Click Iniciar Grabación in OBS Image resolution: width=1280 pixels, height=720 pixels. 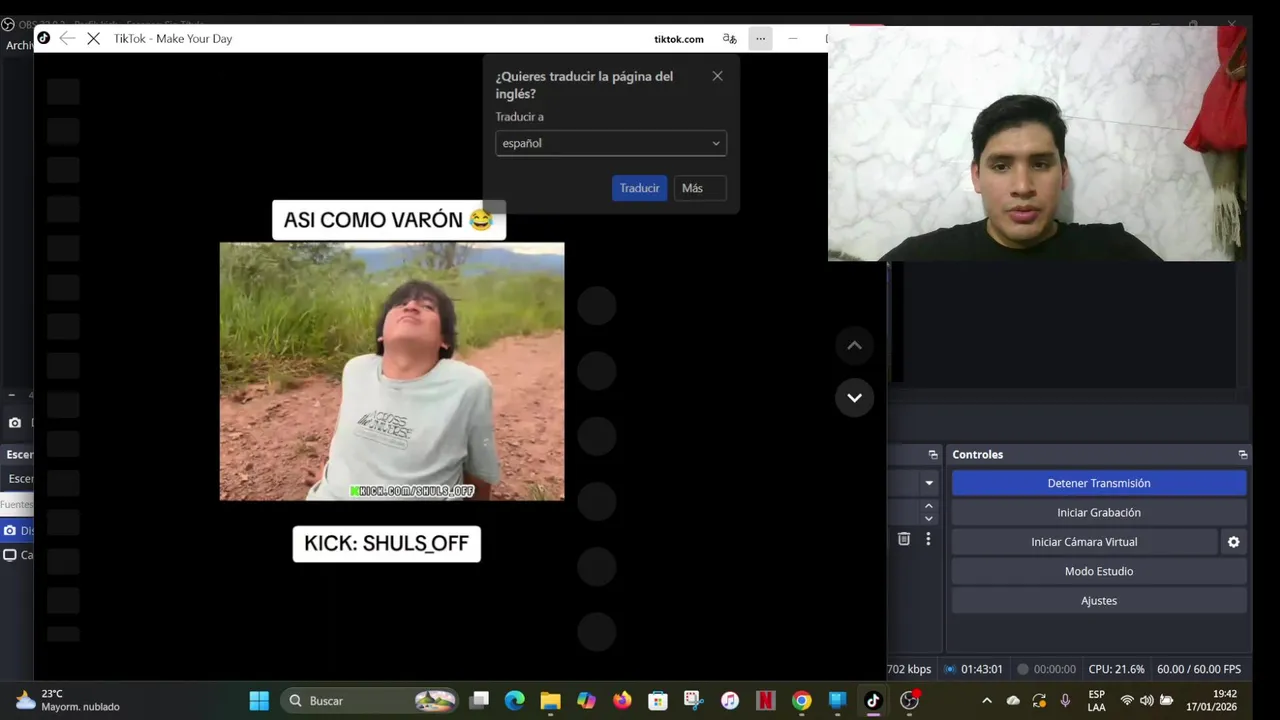click(x=1099, y=512)
